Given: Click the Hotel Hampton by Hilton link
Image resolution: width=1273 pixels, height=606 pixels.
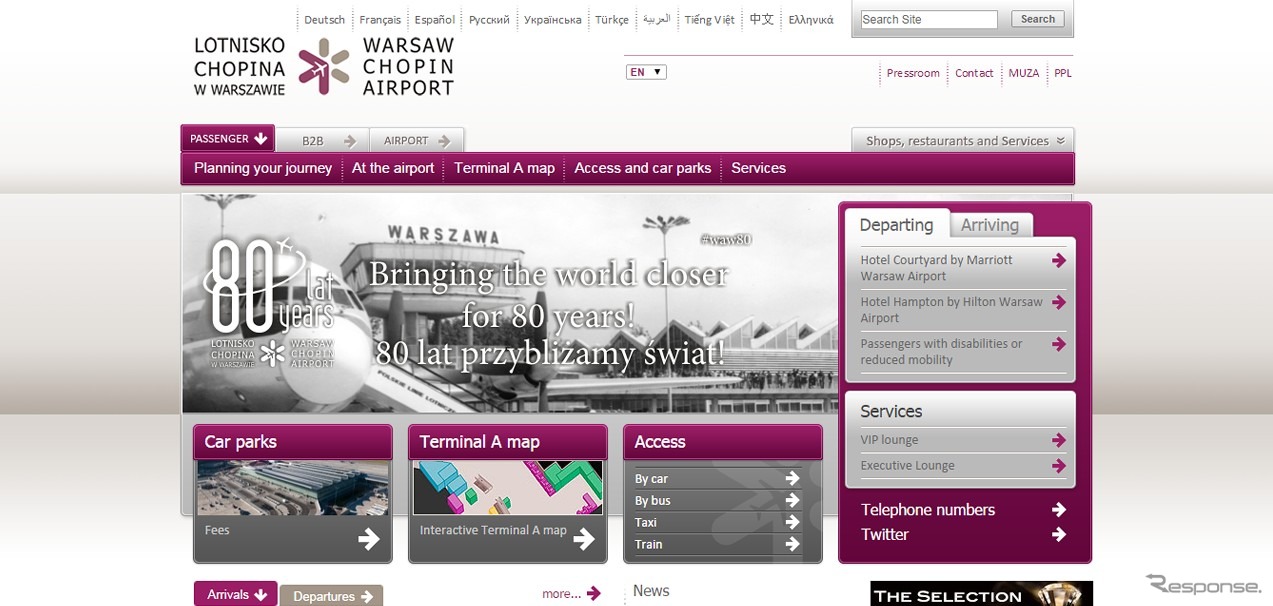Looking at the screenshot, I should (x=952, y=310).
